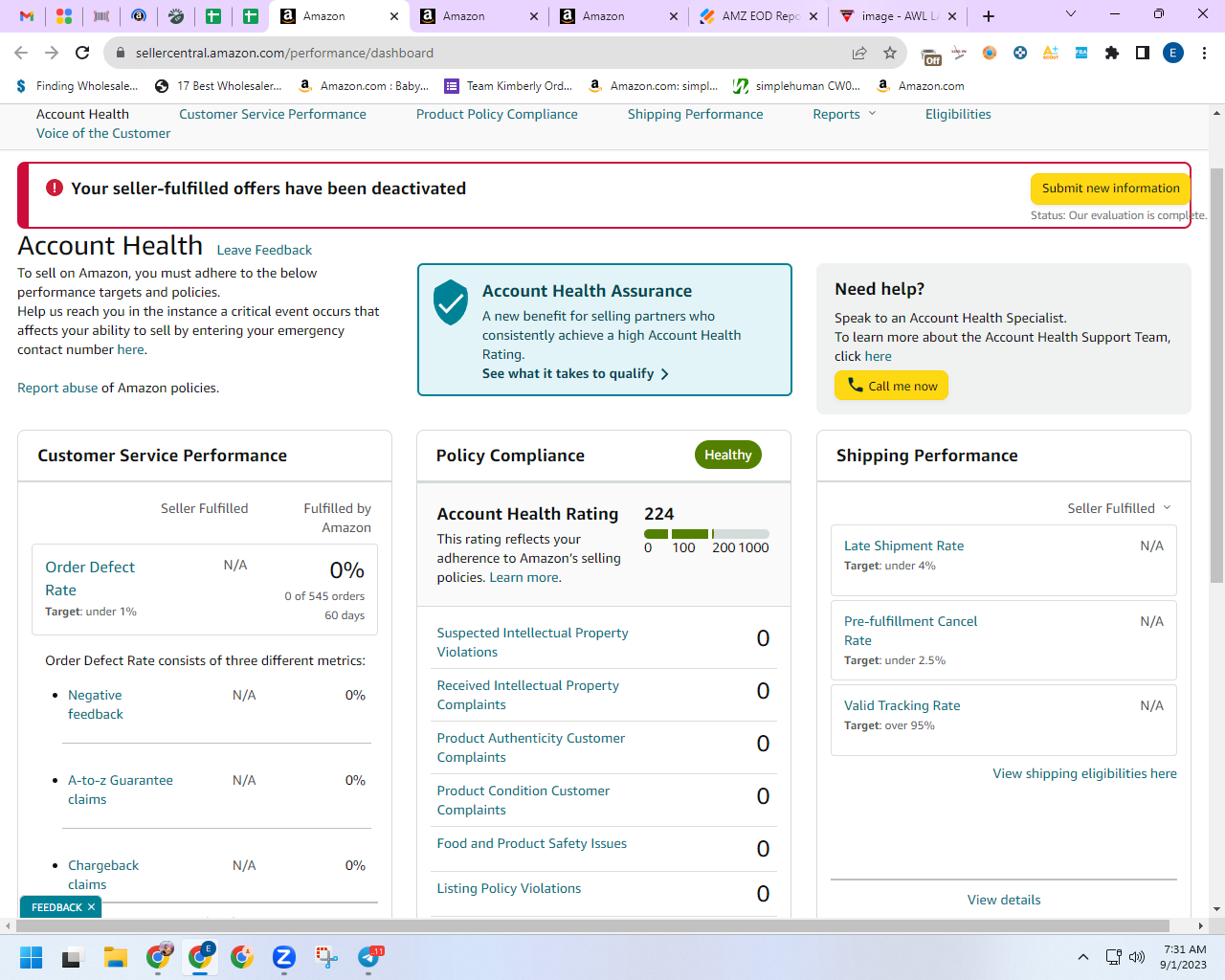This screenshot has width=1225, height=980.
Task: Open Zoom from the taskbar
Action: pyautogui.click(x=283, y=957)
